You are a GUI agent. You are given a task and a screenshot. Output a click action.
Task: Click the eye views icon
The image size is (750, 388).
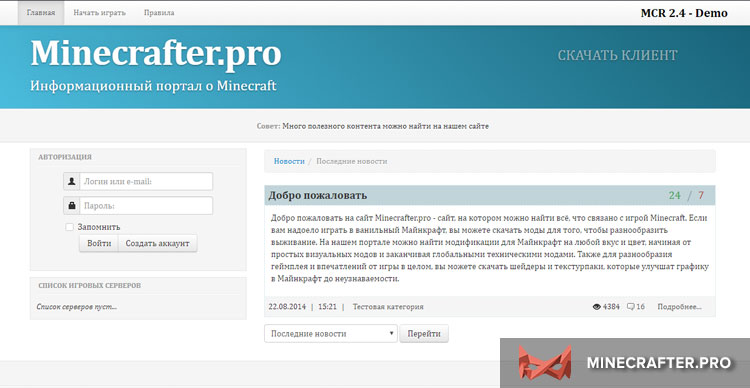tap(596, 307)
